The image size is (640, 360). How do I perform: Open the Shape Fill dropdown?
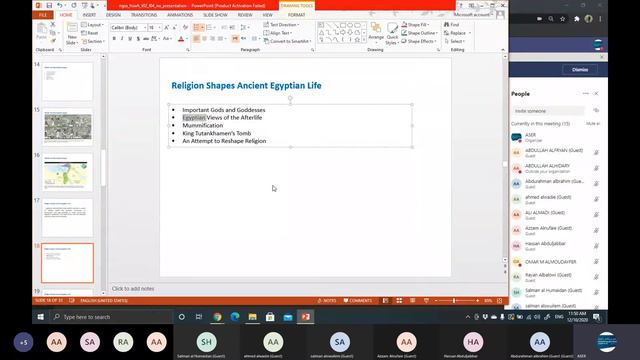[x=415, y=25]
